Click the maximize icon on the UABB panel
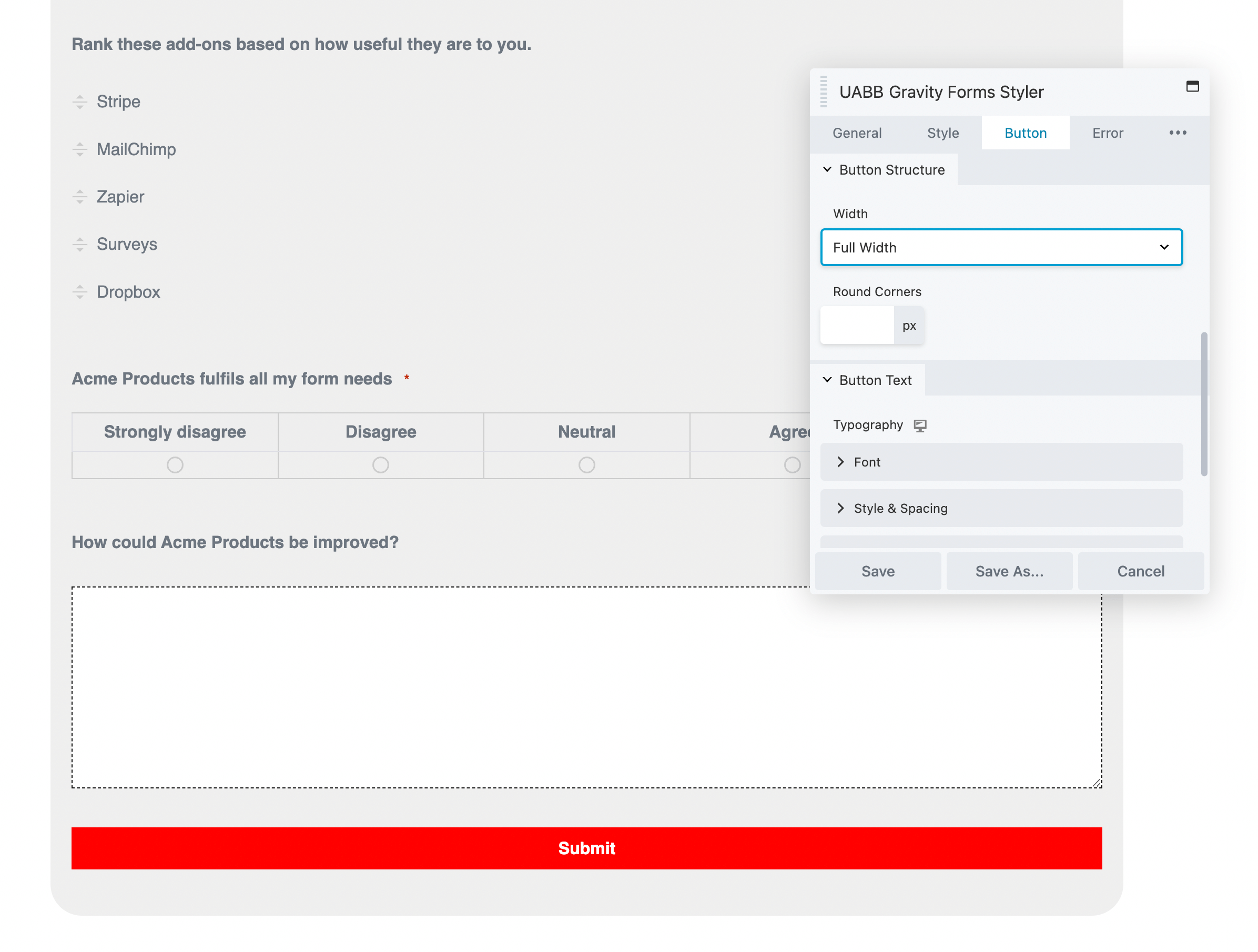Viewport: 1258px width, 952px height. [1192, 87]
